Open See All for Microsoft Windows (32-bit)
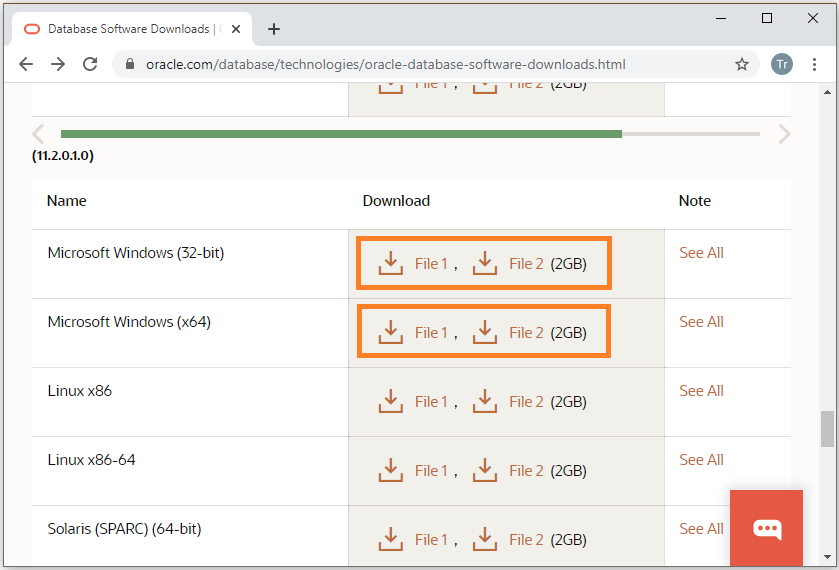The height and width of the screenshot is (570, 839). click(x=701, y=253)
